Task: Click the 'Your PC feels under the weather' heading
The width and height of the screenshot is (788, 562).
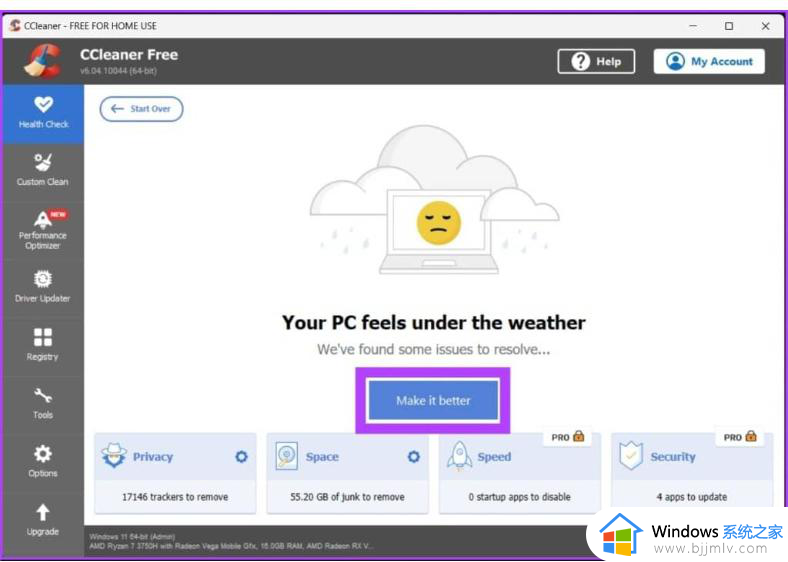Action: (434, 323)
